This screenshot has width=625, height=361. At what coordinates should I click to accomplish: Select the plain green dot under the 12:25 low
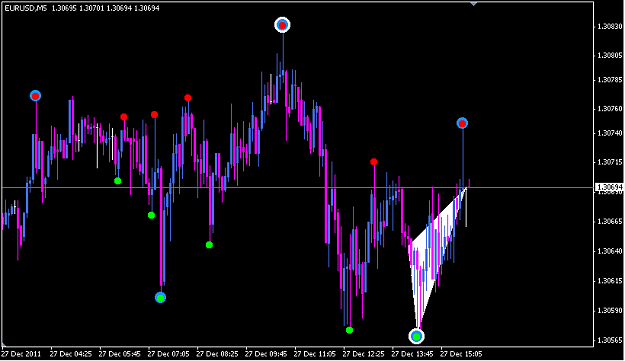click(350, 330)
